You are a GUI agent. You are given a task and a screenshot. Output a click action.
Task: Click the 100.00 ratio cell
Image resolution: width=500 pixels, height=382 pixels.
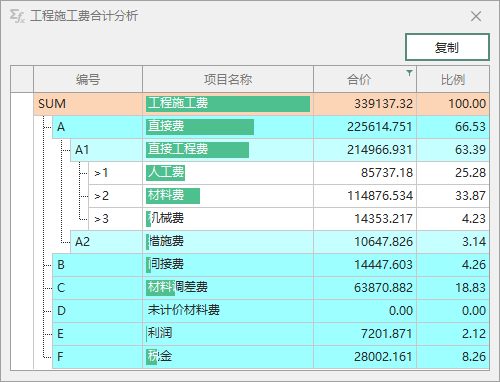[453, 104]
